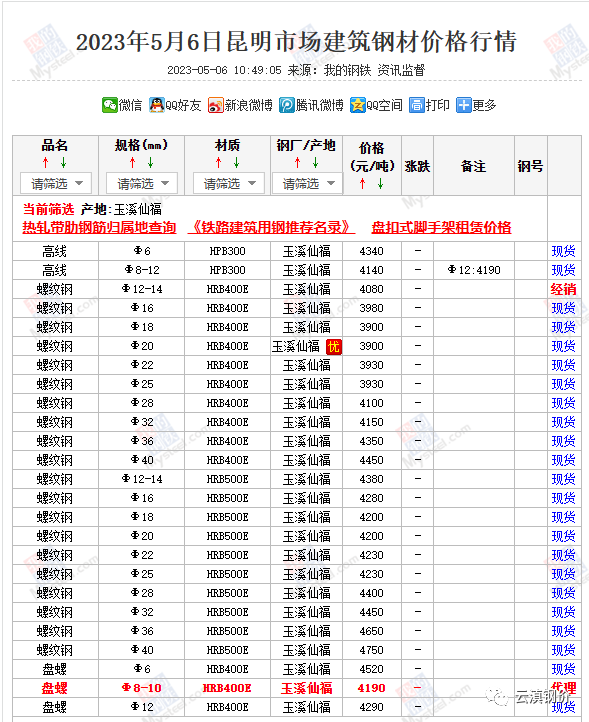
Task: Open 《铁路建筑用钢推荐名录》 link
Action: tap(271, 227)
